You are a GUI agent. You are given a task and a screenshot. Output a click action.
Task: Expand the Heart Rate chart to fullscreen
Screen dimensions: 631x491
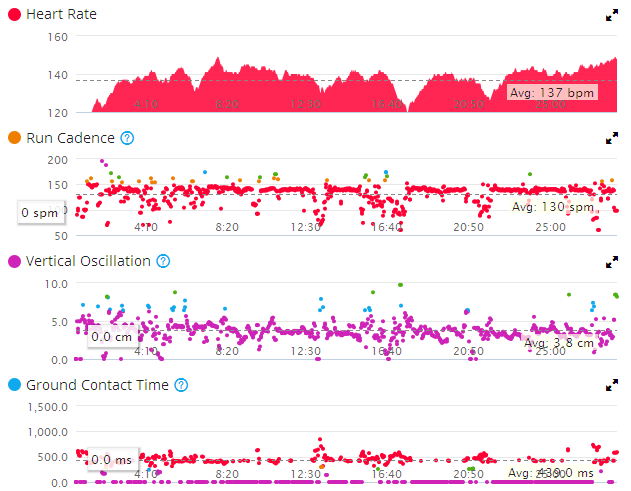612,15
